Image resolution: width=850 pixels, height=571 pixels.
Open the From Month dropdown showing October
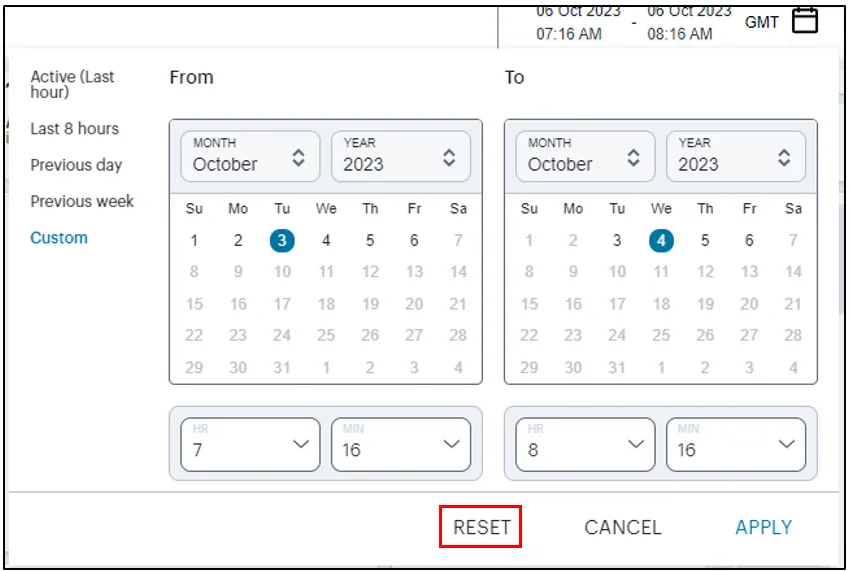pyautogui.click(x=250, y=156)
